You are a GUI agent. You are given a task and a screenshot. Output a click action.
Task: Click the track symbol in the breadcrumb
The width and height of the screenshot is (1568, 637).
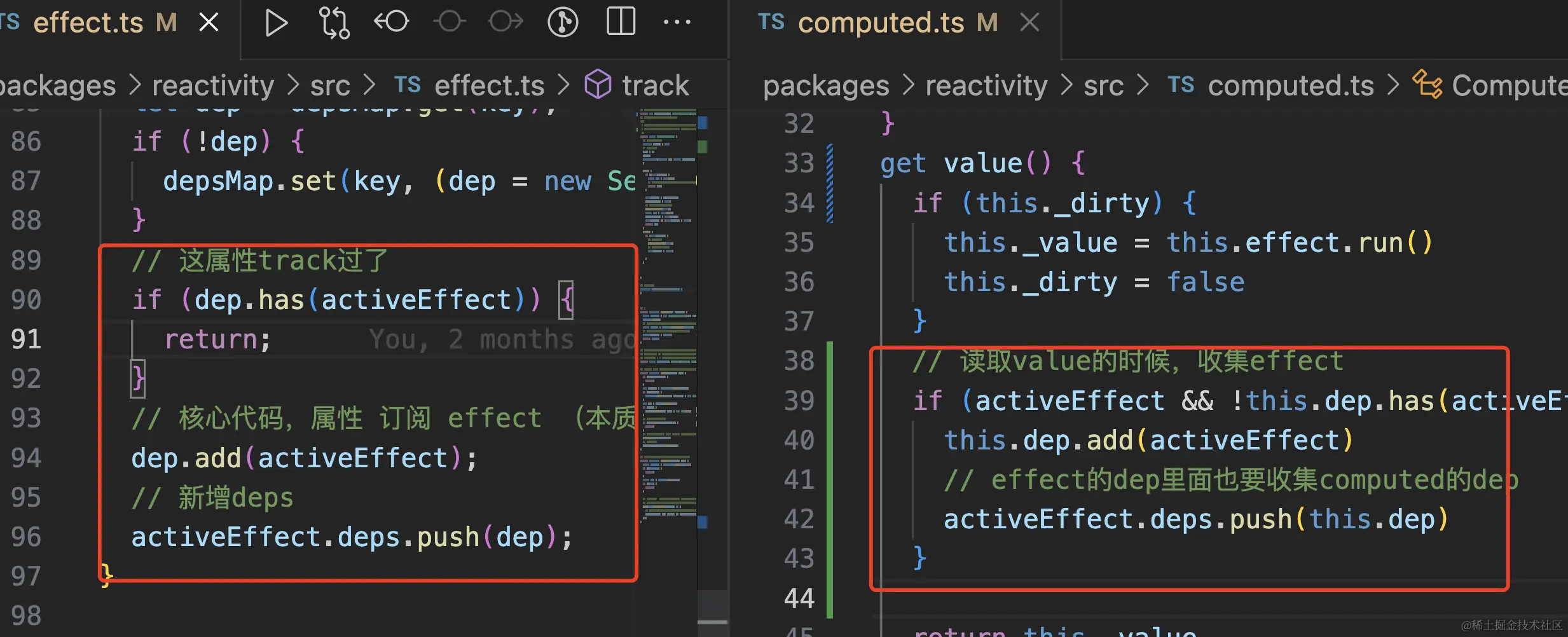click(x=637, y=85)
